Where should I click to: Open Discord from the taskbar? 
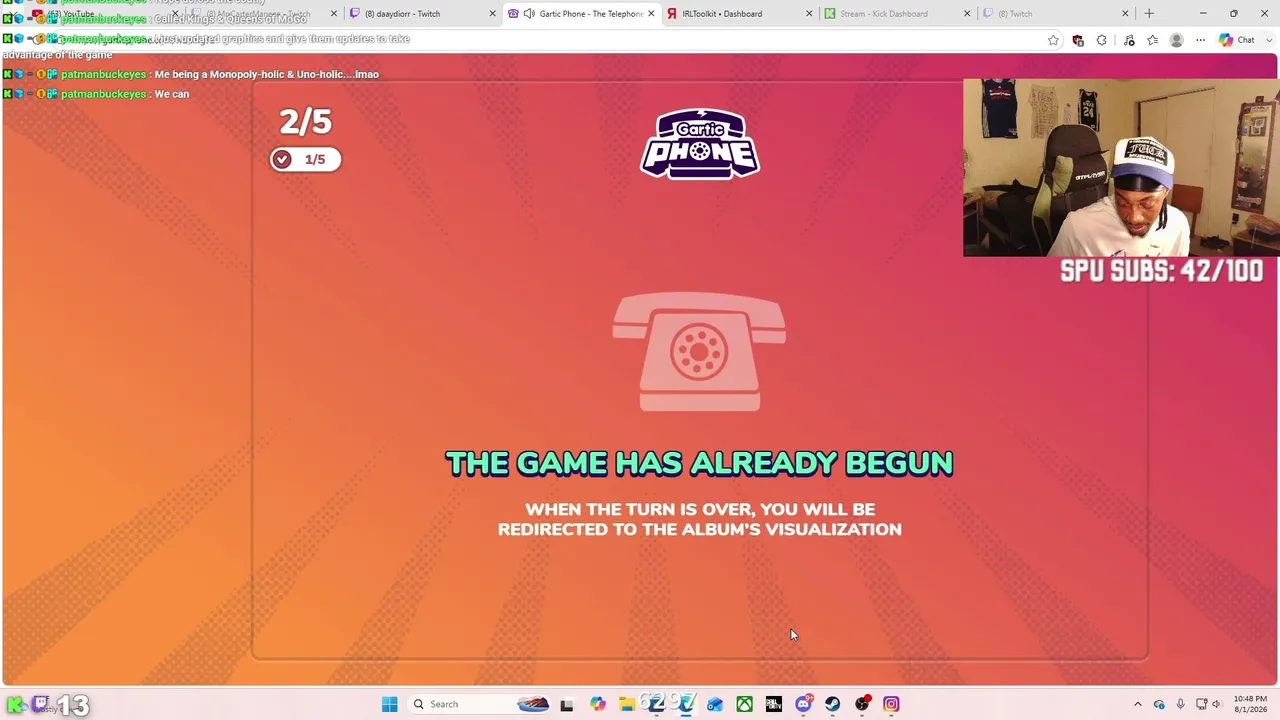[803, 704]
